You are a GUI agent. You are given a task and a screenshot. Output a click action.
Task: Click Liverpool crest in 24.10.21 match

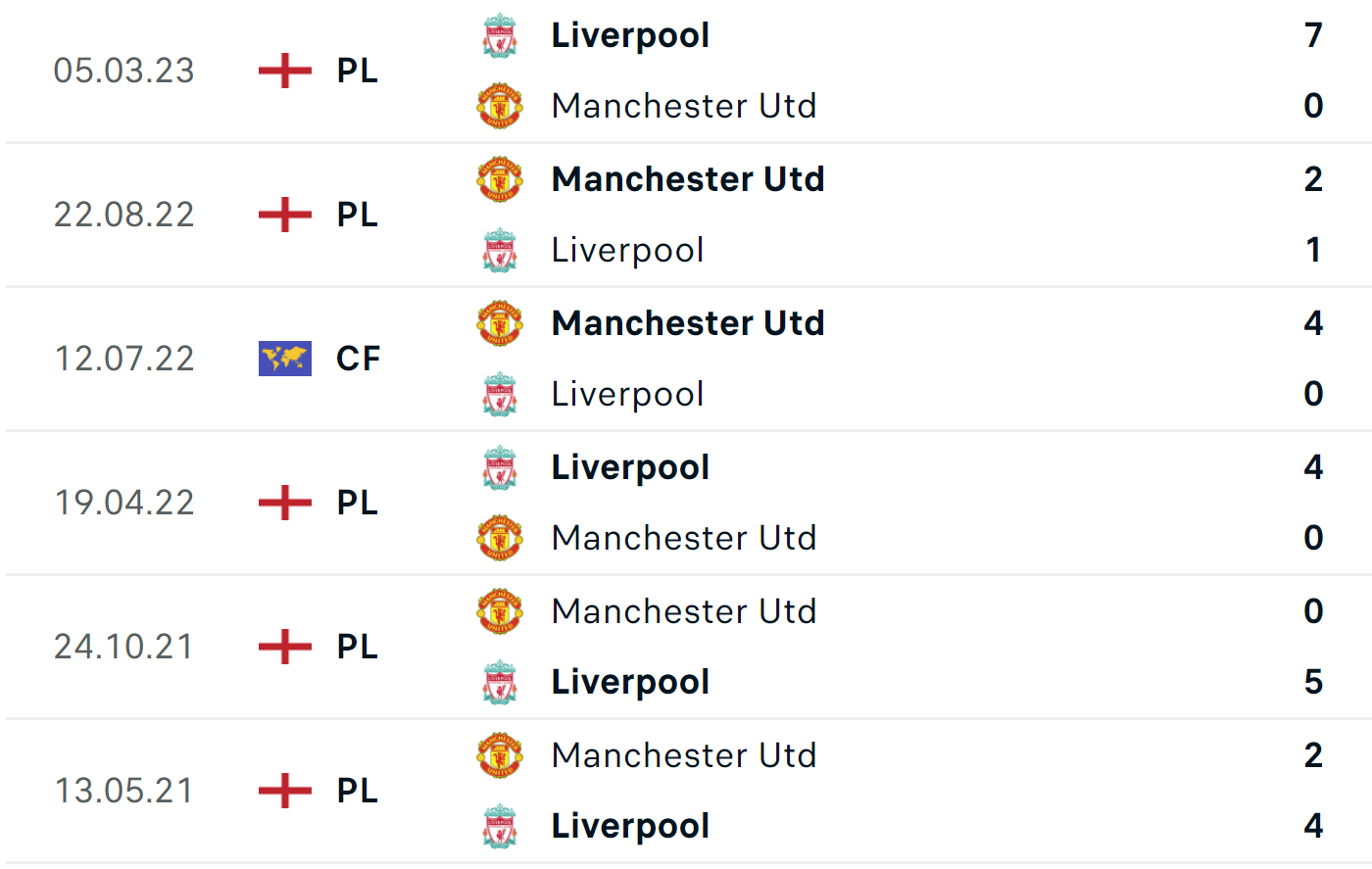click(x=500, y=682)
